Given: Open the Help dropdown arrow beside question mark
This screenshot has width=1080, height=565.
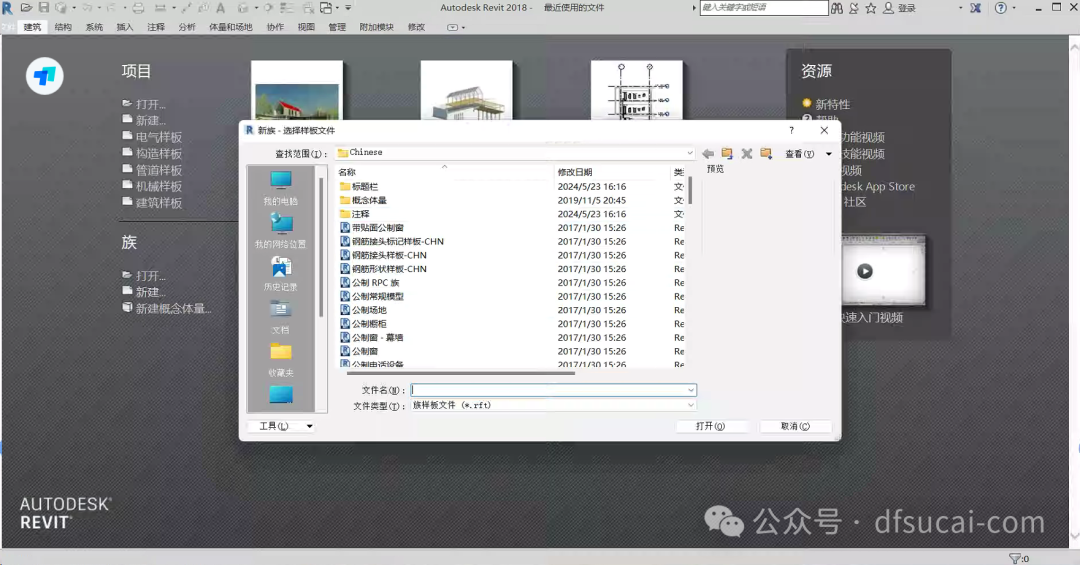Looking at the screenshot, I should (x=1014, y=8).
